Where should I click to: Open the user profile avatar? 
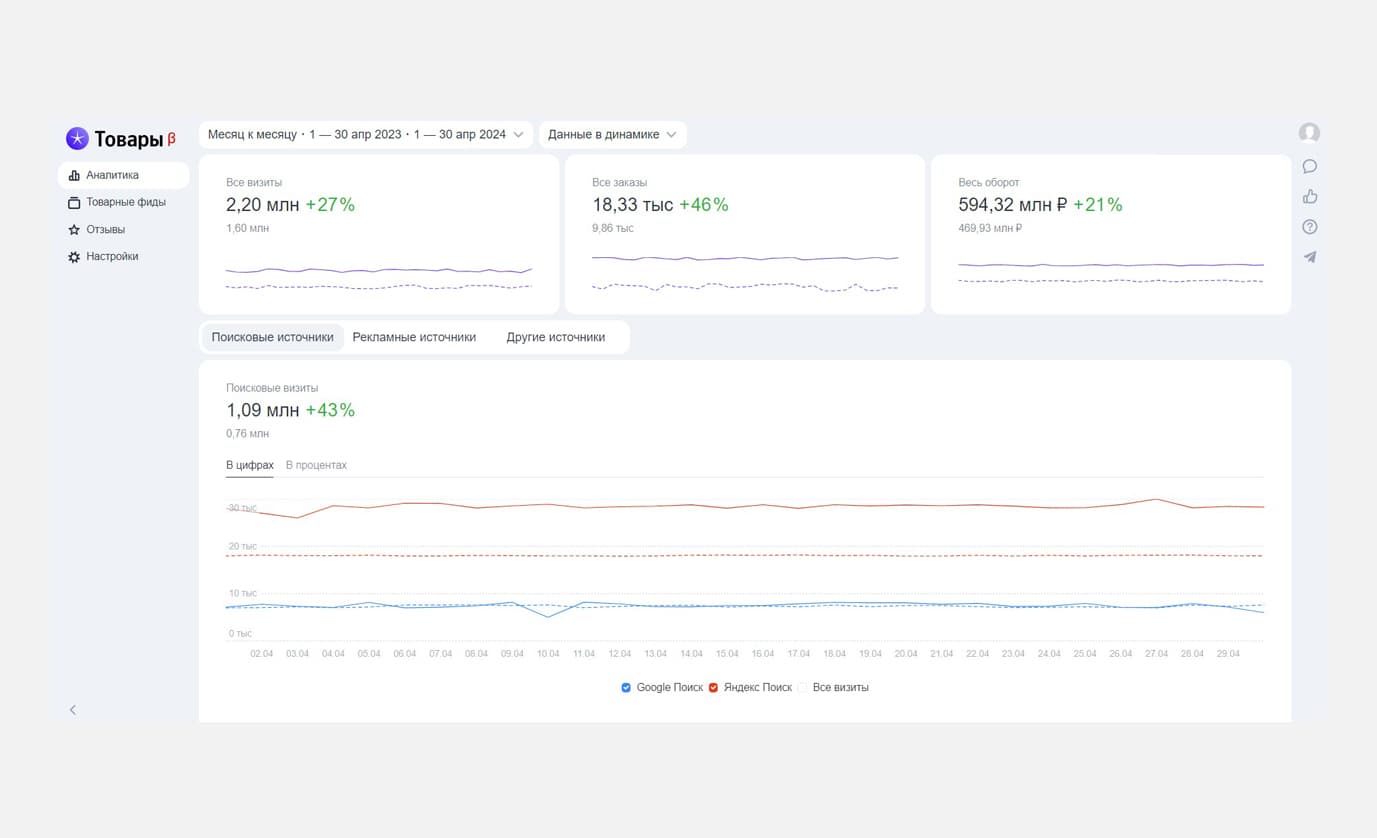[1309, 133]
